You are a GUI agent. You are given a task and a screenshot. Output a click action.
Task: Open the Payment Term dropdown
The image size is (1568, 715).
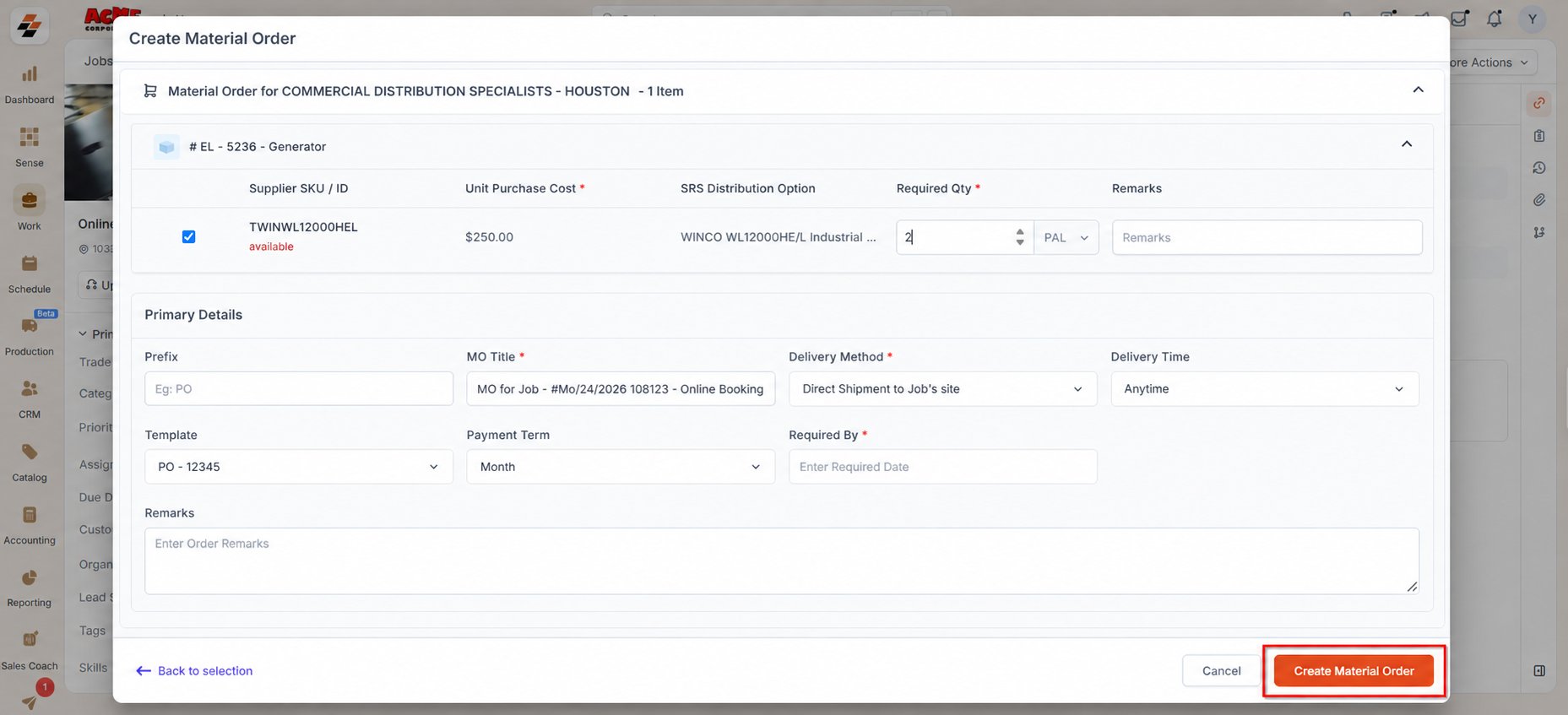pyautogui.click(x=621, y=467)
